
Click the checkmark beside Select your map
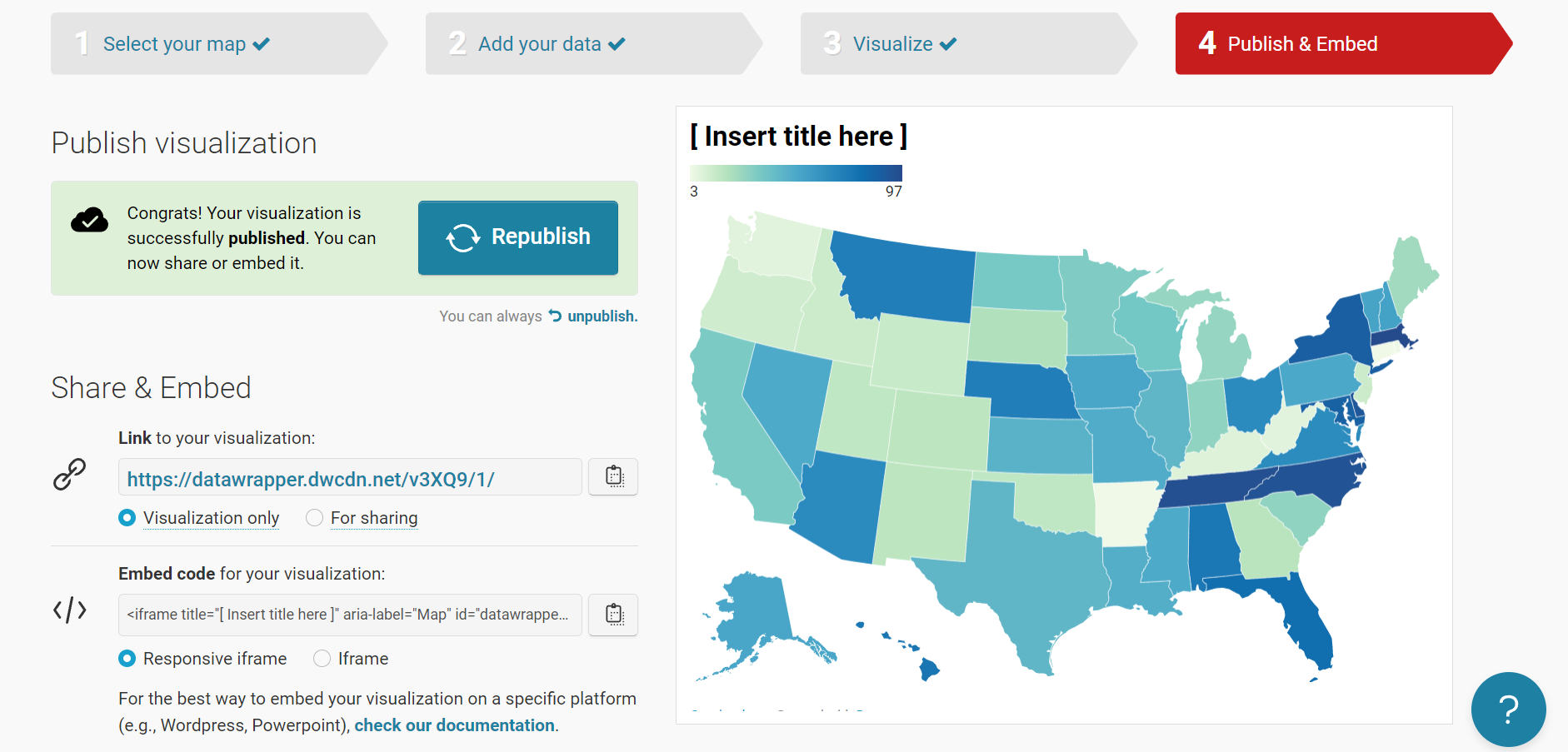point(262,44)
